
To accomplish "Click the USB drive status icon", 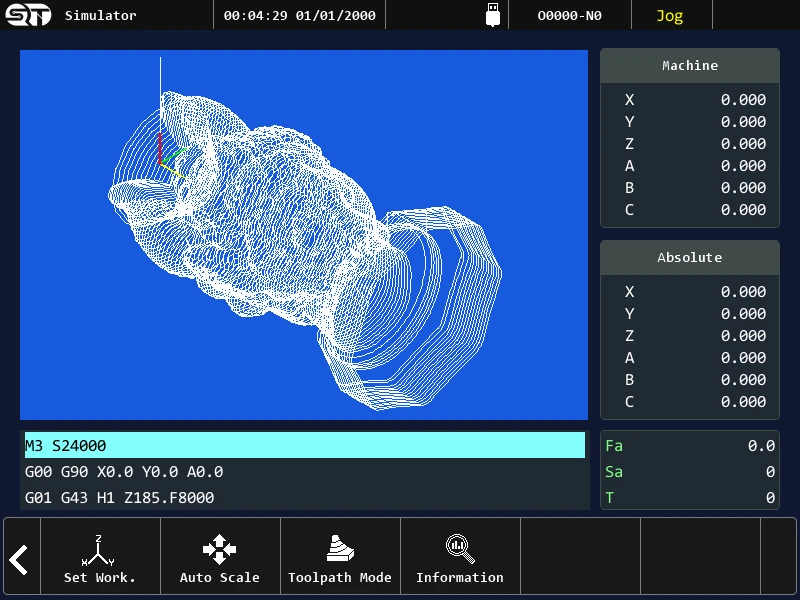I will 493,15.
